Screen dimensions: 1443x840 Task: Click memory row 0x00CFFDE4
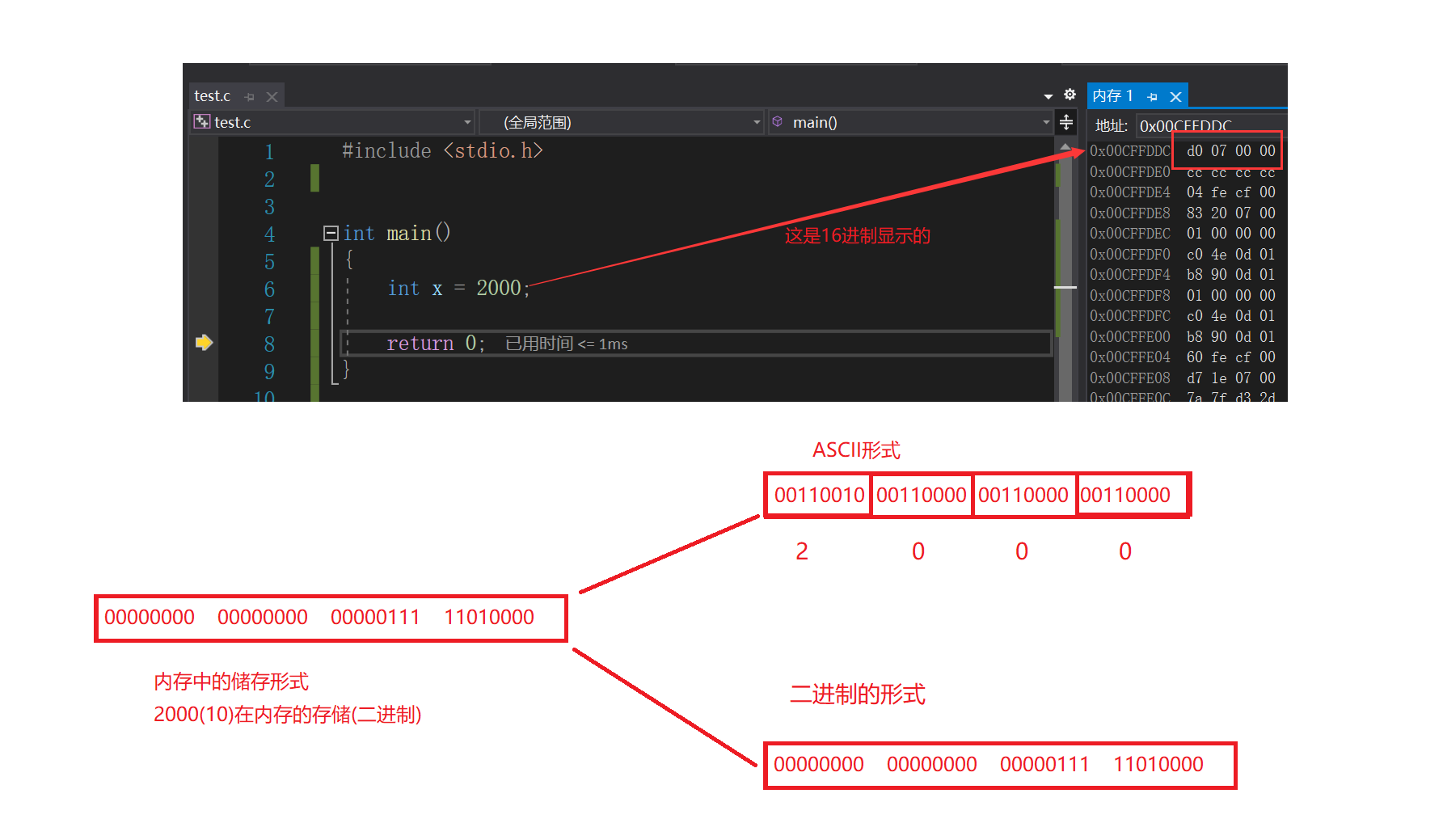point(1183,192)
